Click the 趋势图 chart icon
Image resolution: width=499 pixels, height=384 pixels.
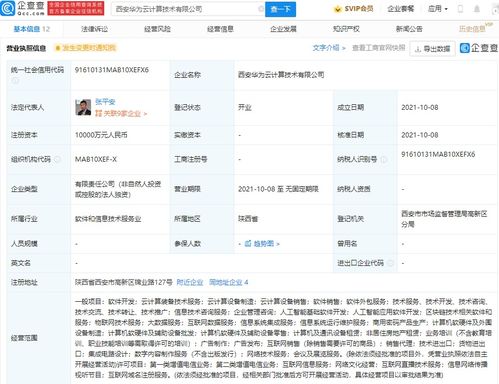(x=248, y=244)
